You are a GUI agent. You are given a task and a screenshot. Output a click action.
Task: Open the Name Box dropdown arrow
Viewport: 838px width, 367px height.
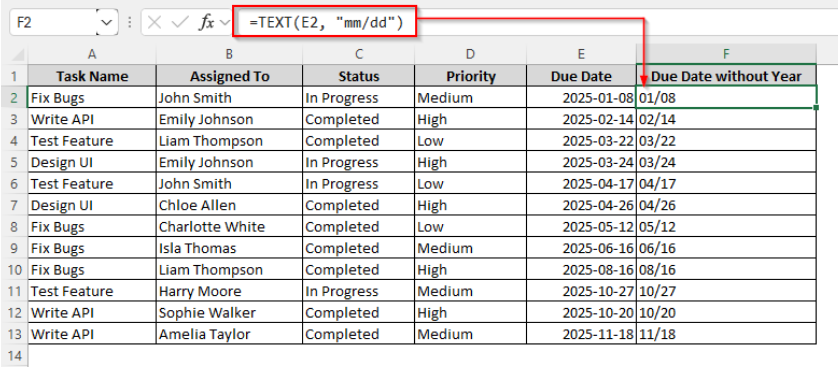click(x=107, y=22)
